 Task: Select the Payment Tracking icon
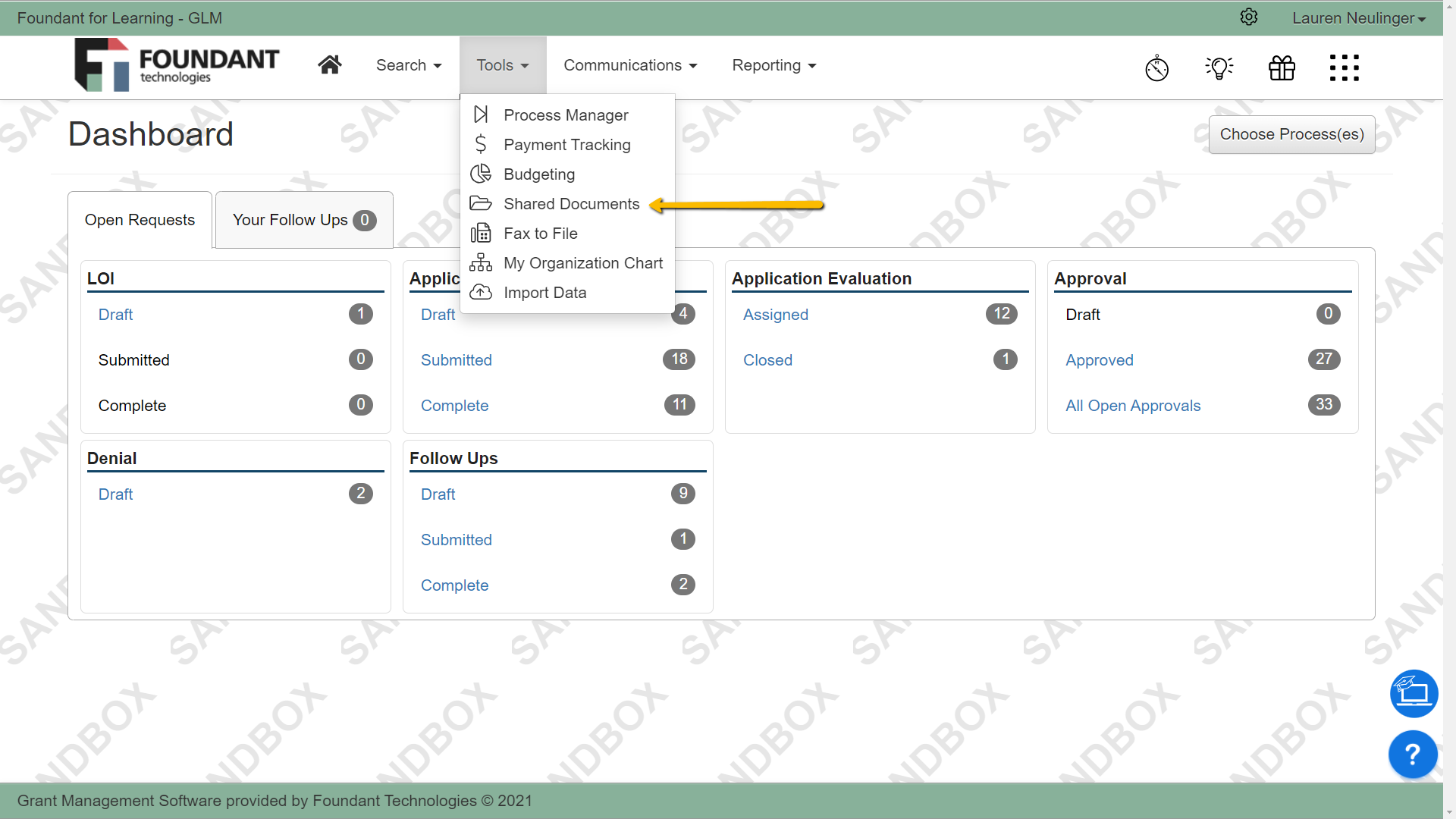pos(481,144)
